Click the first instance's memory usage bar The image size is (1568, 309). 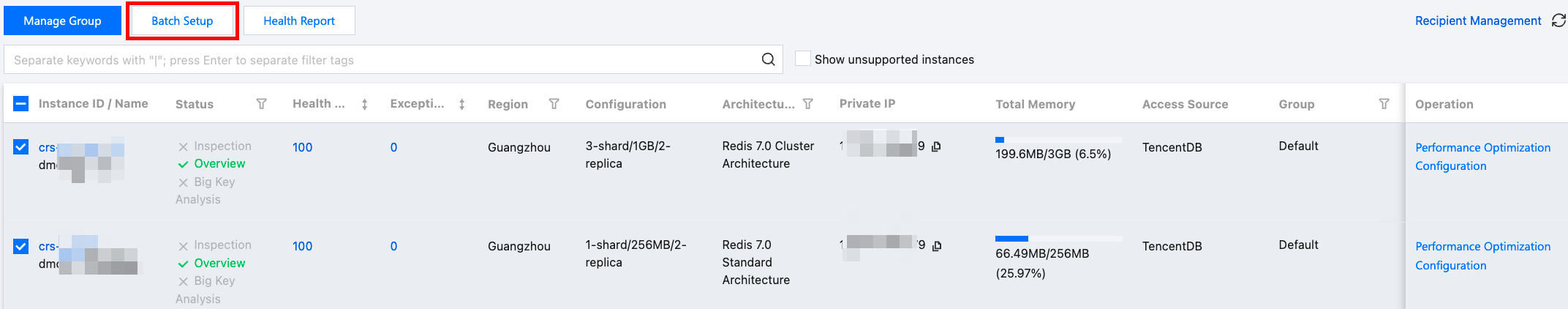(x=1058, y=139)
